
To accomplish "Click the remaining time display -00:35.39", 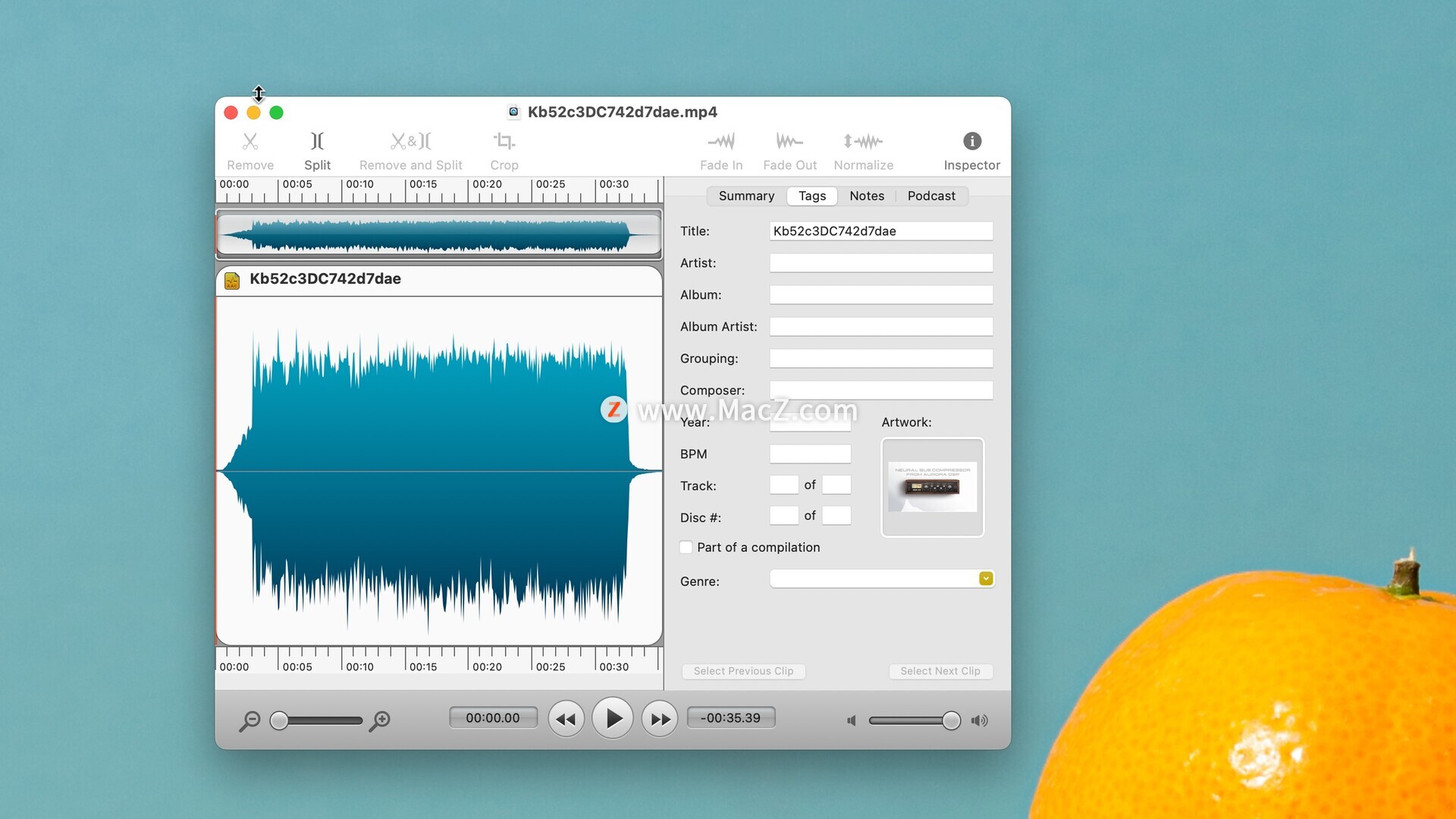I will click(730, 718).
